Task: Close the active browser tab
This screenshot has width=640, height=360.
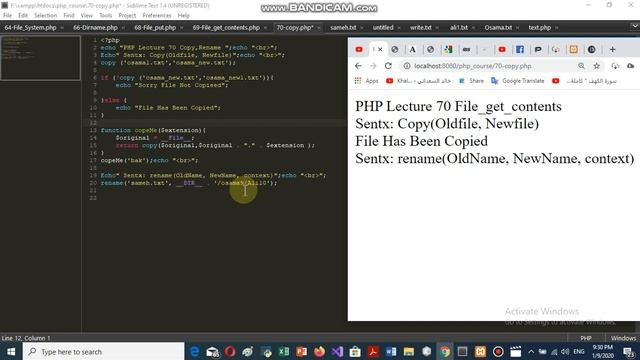Action: (x=380, y=49)
